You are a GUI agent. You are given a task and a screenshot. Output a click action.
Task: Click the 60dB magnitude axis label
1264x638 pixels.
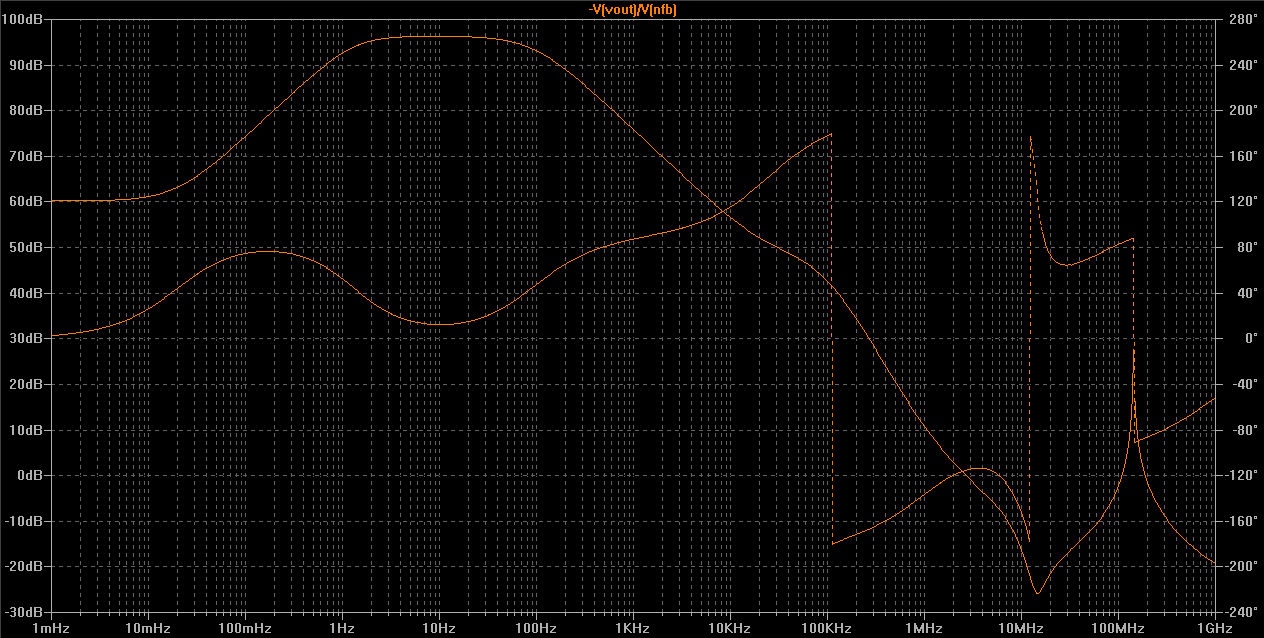point(25,201)
